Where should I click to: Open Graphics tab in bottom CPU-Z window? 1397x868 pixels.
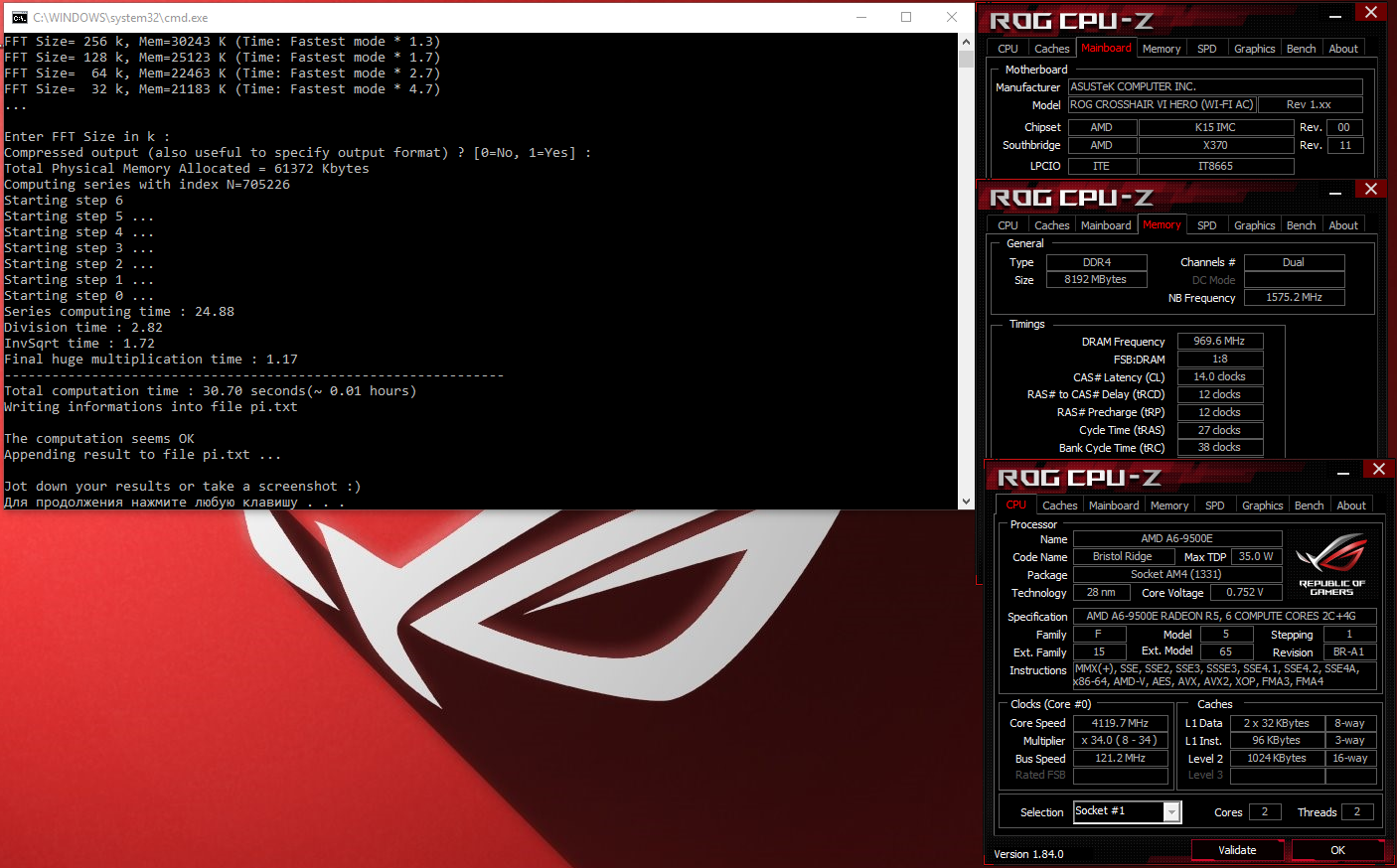click(1262, 506)
